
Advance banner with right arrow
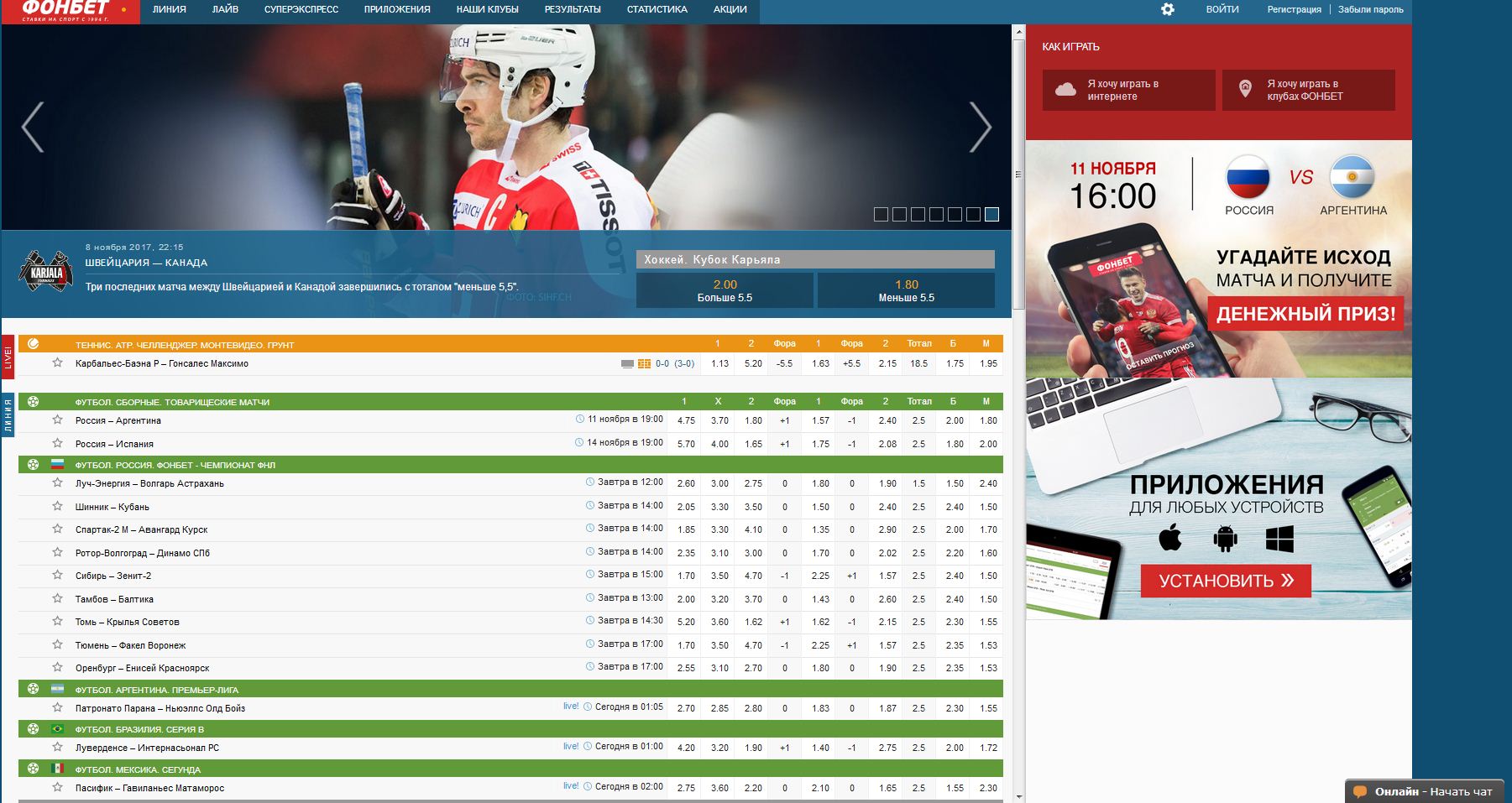pos(981,127)
